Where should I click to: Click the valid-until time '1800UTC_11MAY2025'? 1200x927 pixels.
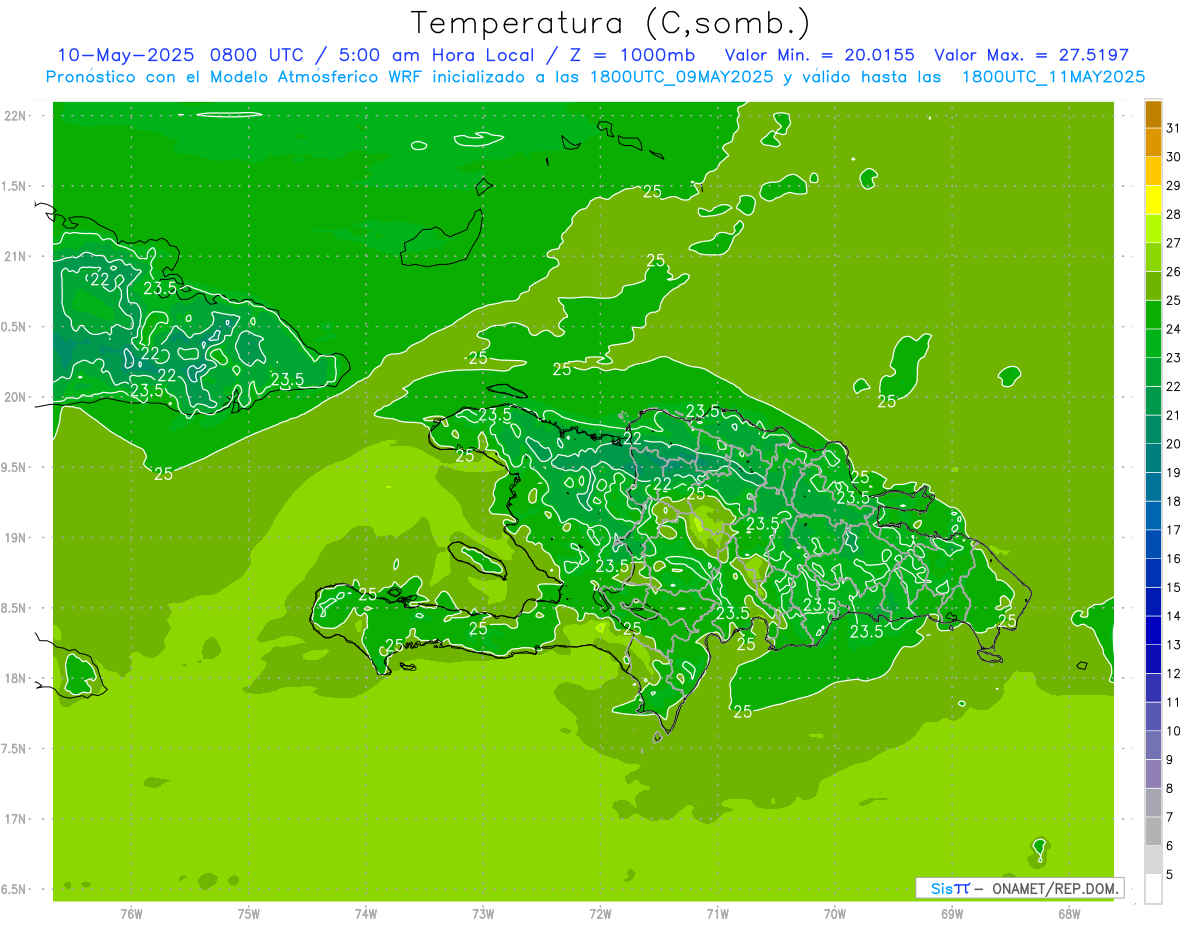[1053, 76]
